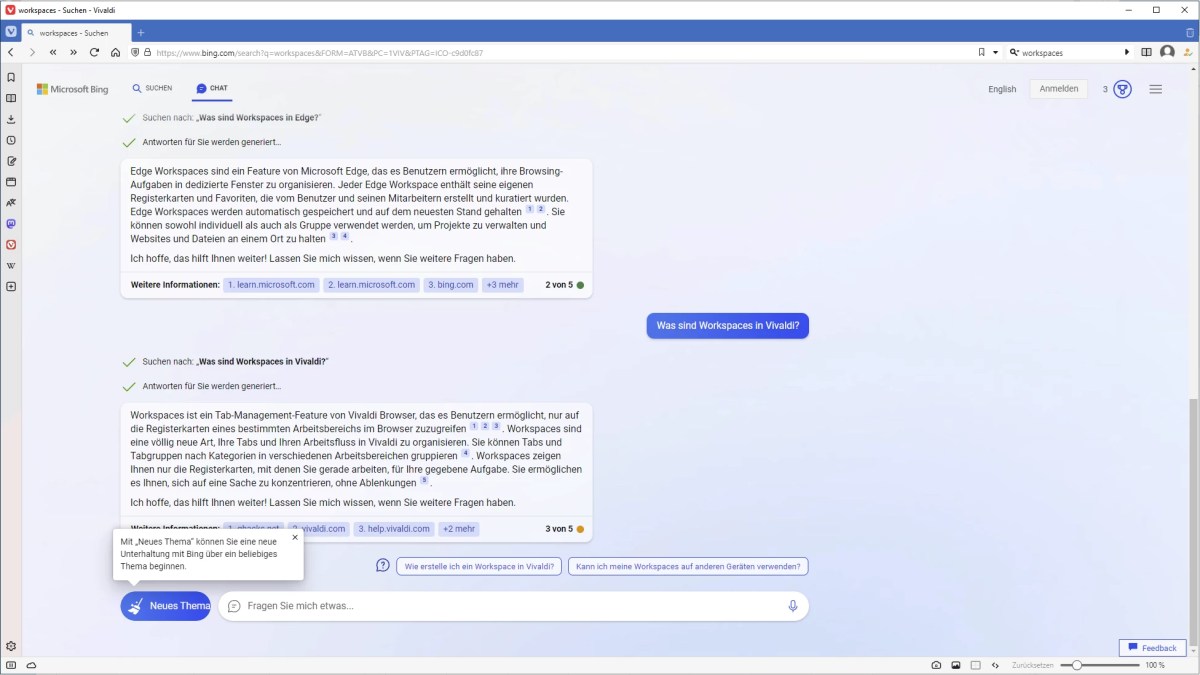
Task: Click the Microsoft Bing logo
Action: tap(72, 89)
